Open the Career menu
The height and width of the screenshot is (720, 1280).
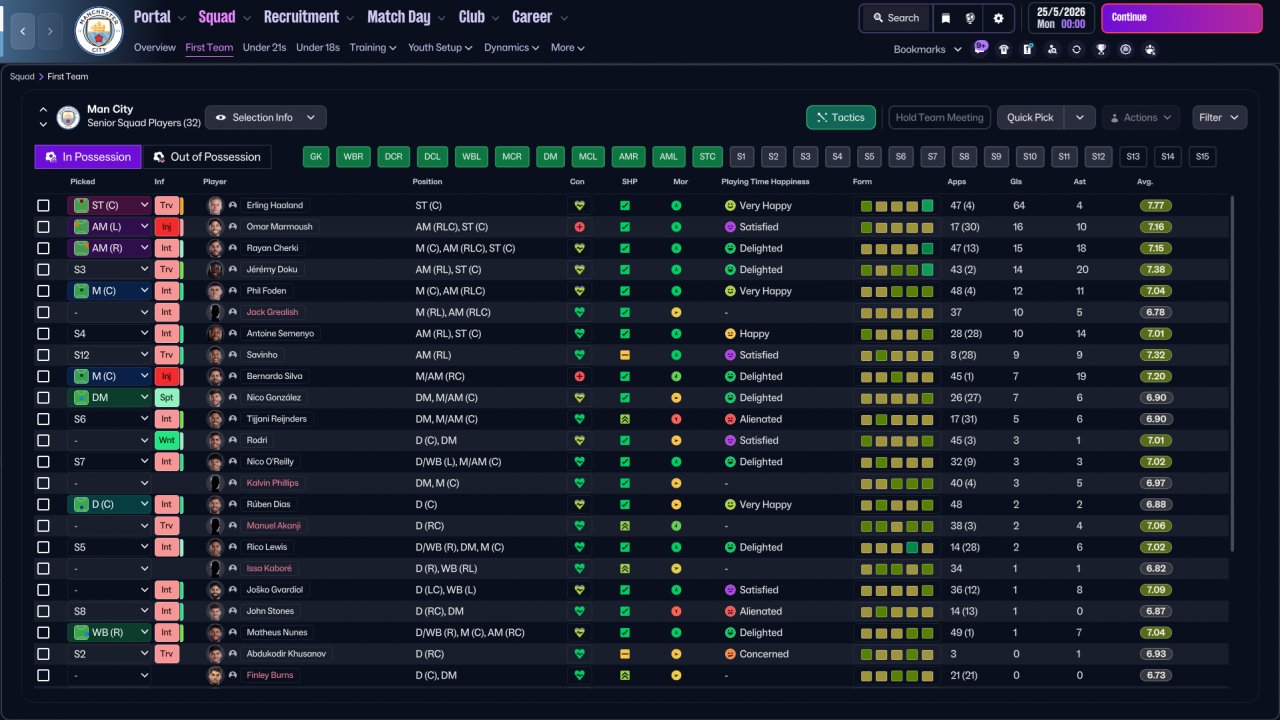pos(540,17)
